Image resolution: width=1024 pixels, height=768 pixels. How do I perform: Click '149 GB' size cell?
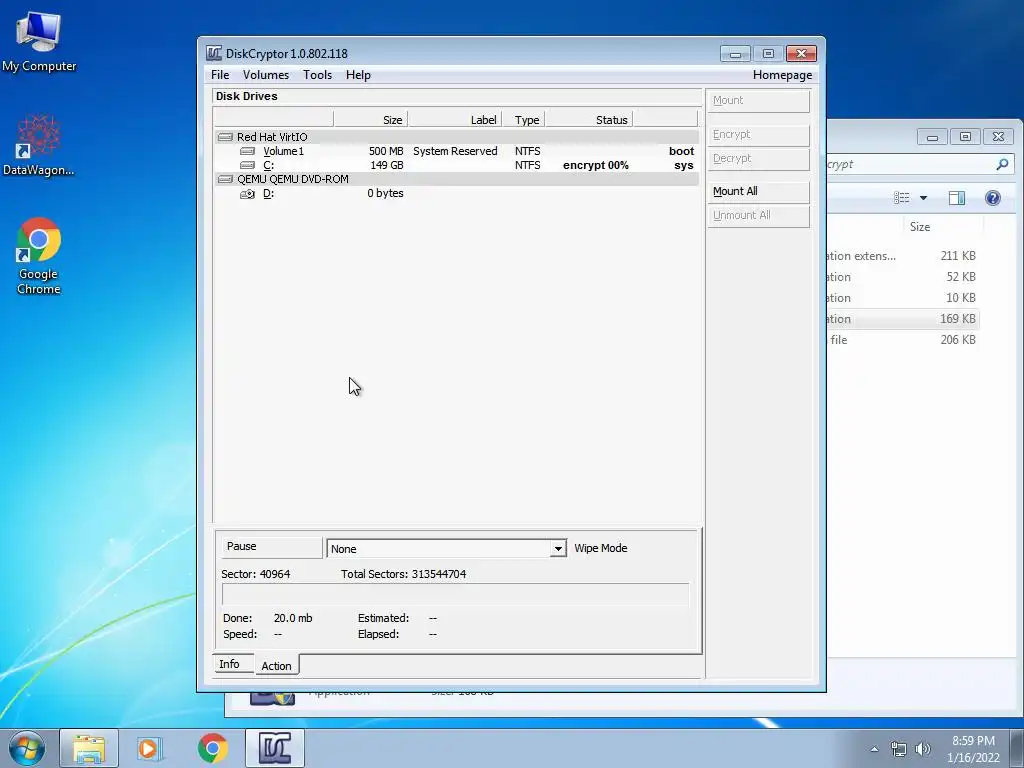(387, 165)
